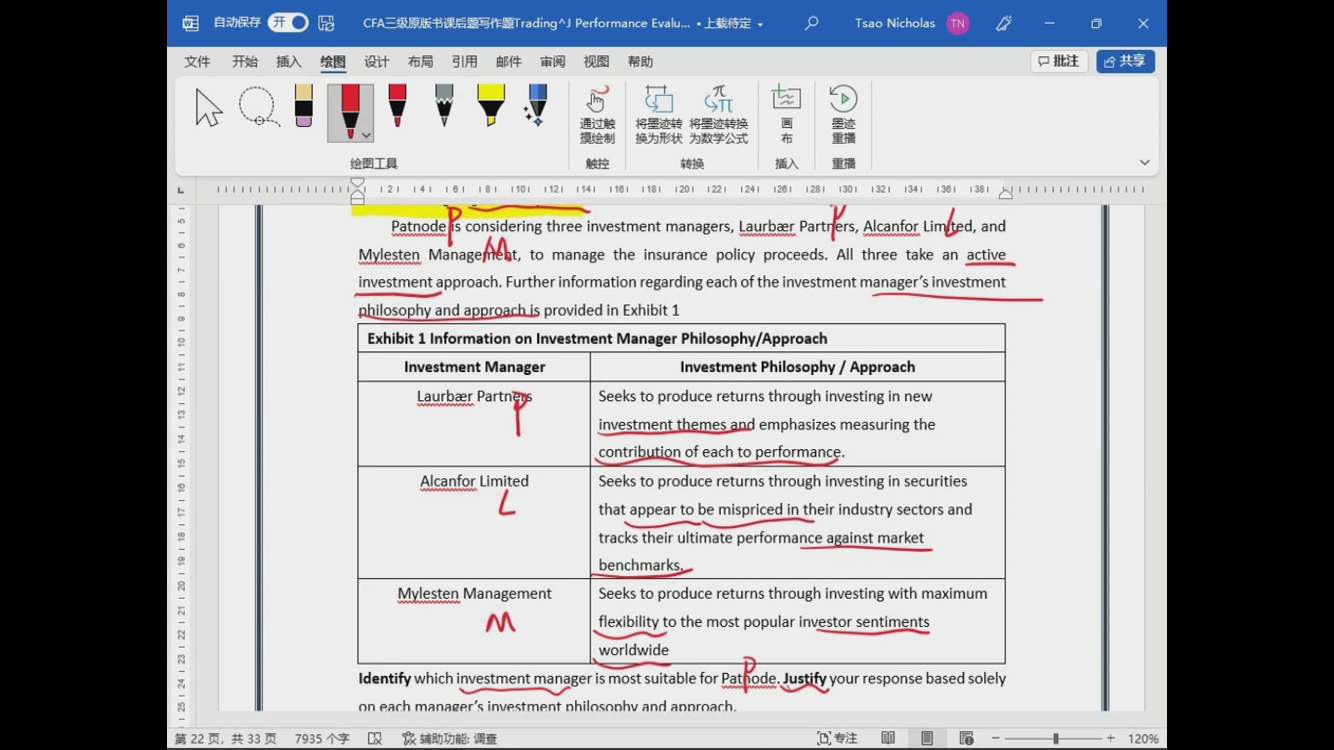
Task: Adjust the zoom slider in status bar
Action: [1055, 738]
